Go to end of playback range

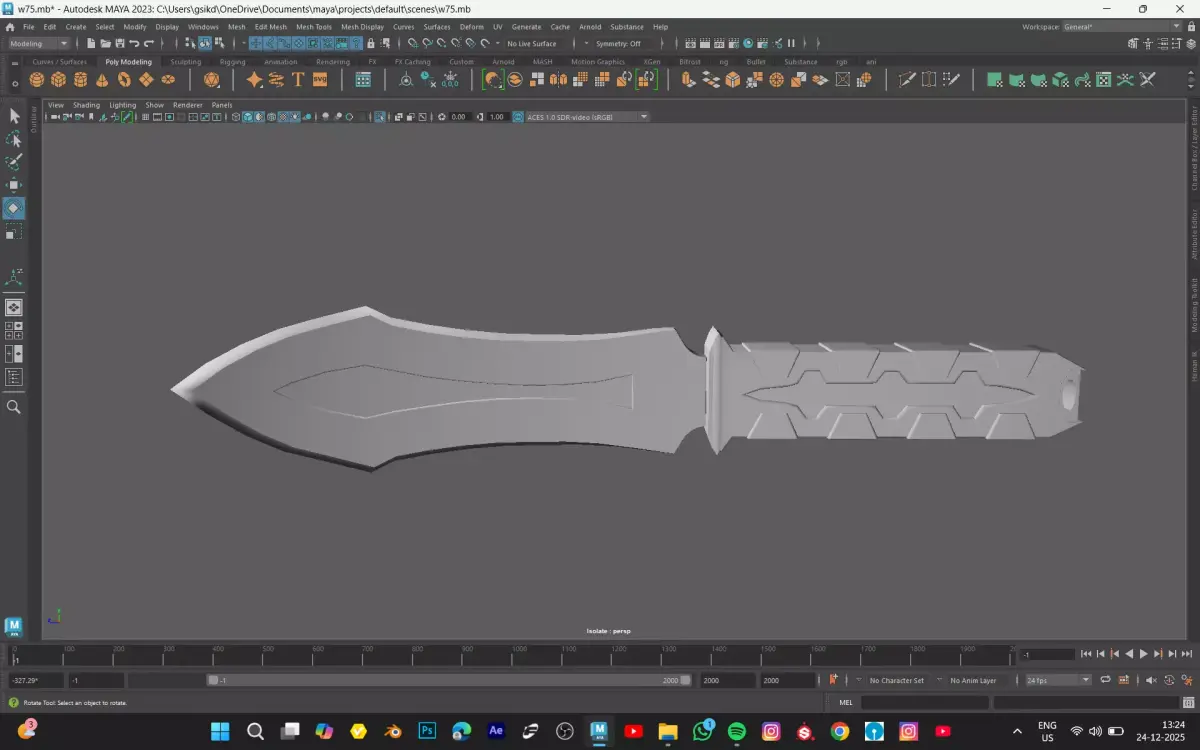(1186, 654)
